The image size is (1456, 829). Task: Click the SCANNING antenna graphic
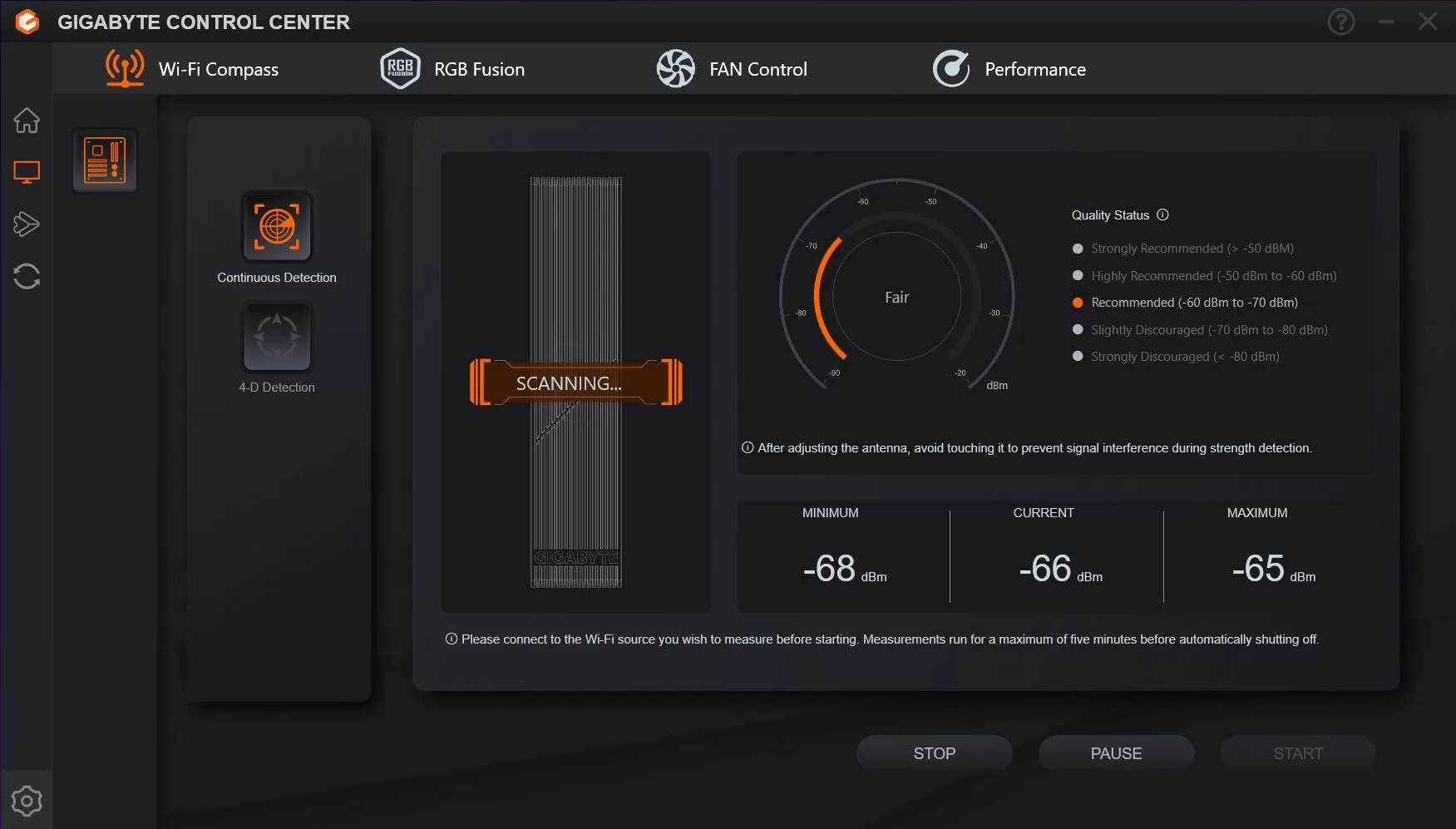(575, 382)
